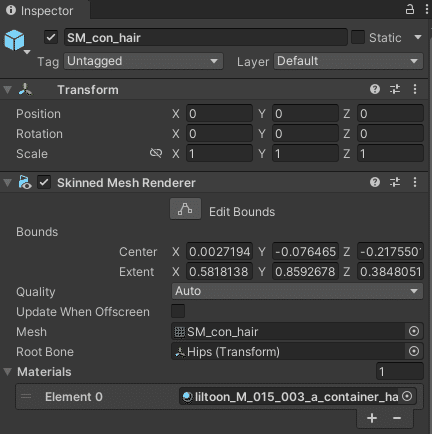This screenshot has height=434, width=432.
Task: Open the Mesh object picker circle
Action: coord(414,331)
